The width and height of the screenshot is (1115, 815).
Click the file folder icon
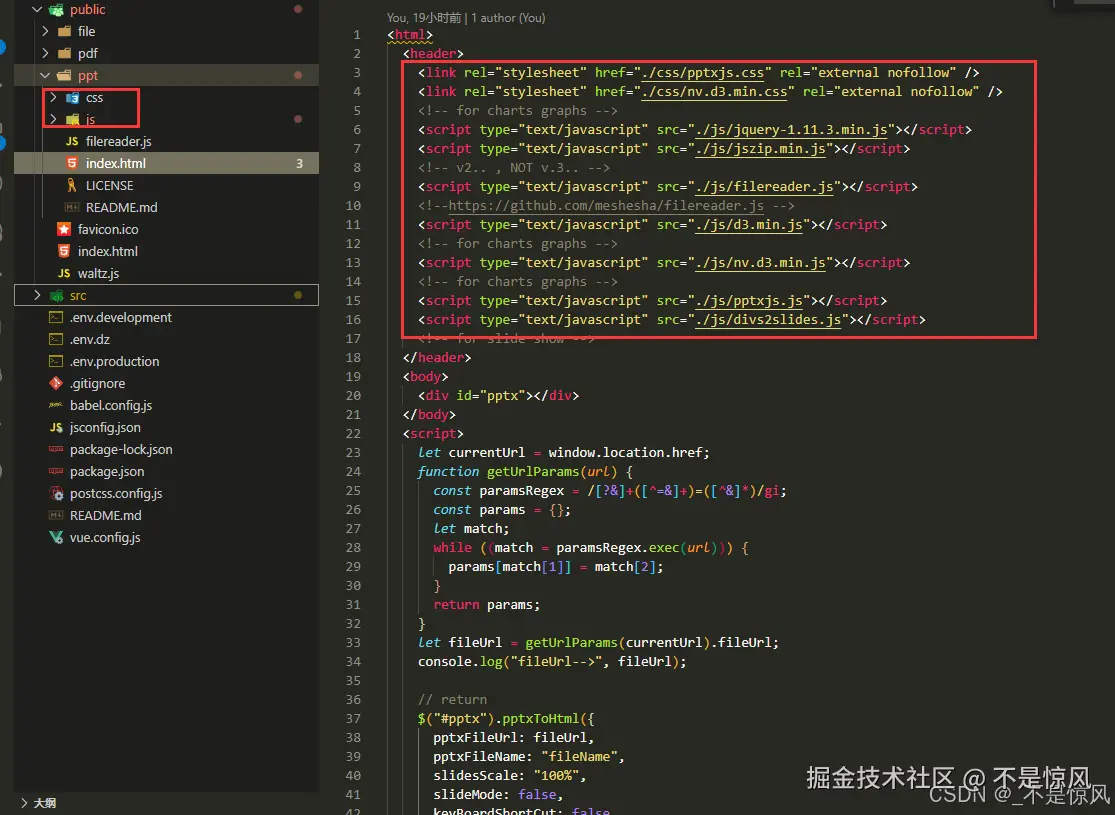64,31
